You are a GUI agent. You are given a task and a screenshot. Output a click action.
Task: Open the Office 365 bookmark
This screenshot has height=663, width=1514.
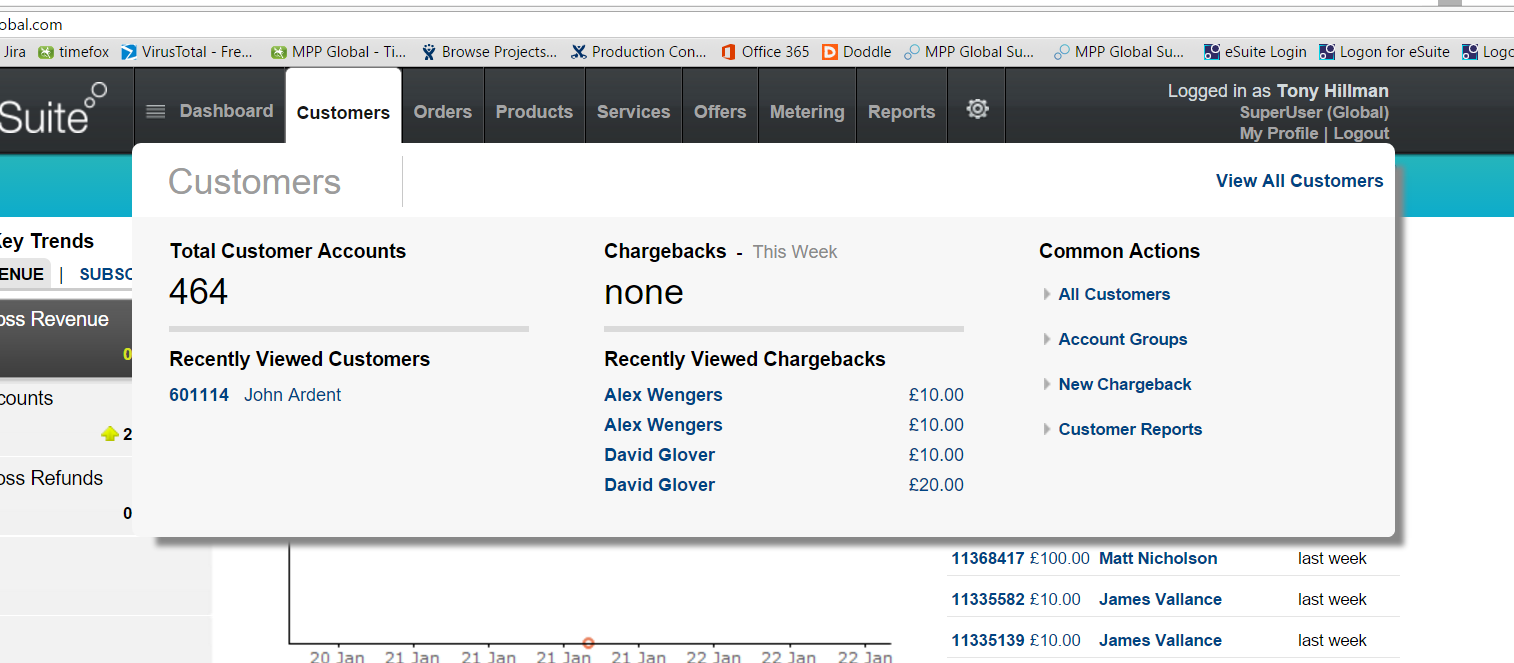763,52
